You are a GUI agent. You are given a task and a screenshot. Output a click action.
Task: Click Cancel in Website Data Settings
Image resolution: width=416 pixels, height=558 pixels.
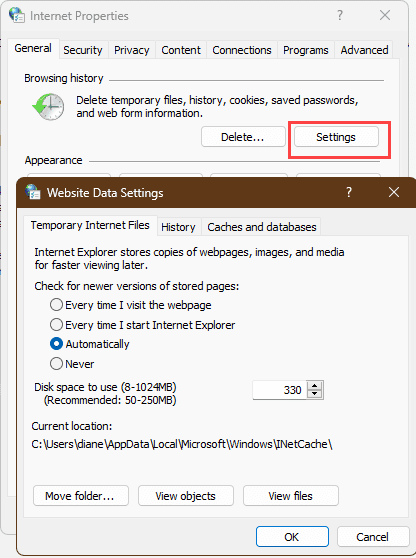(373, 537)
